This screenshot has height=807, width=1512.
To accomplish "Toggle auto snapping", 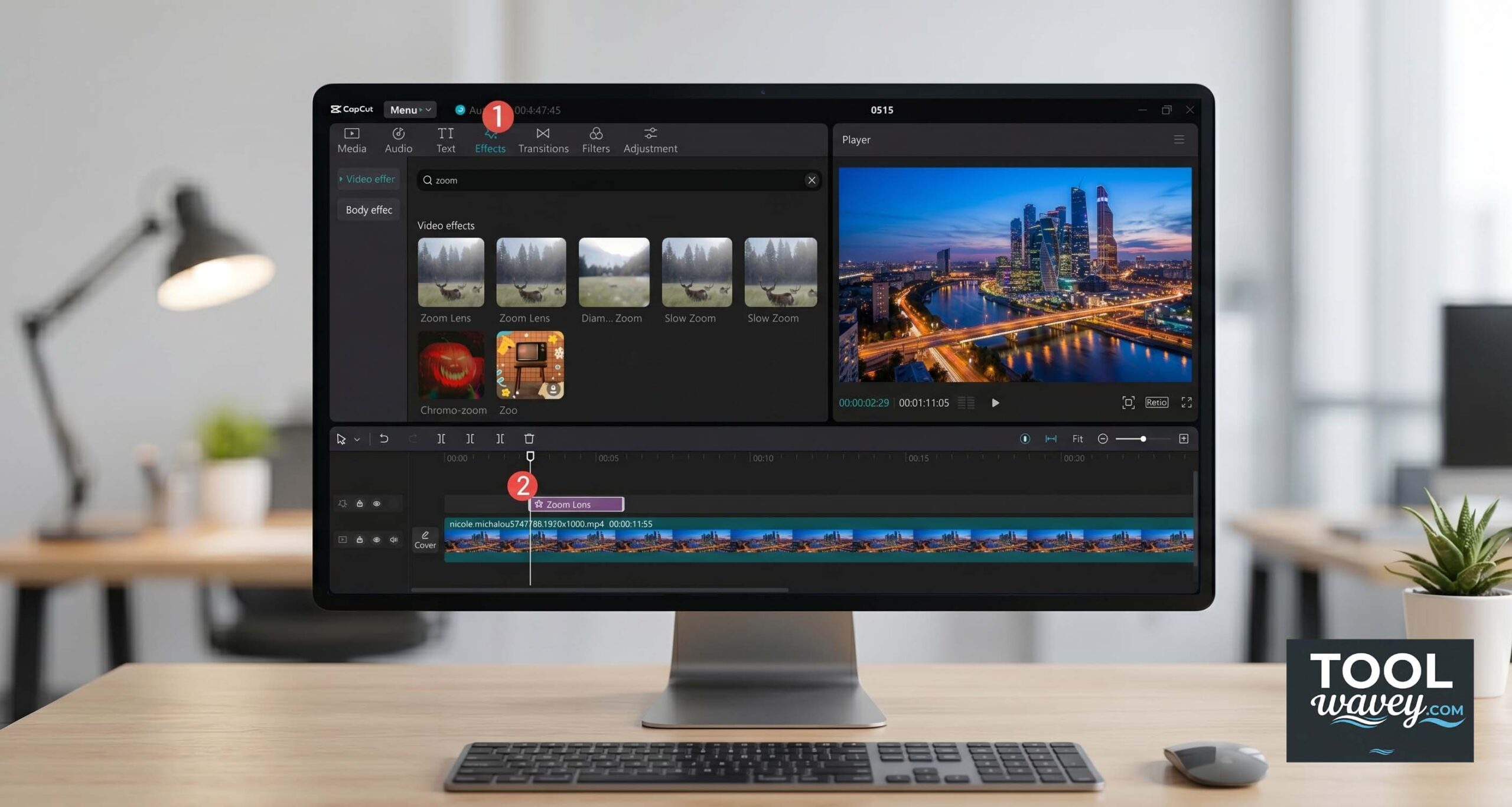I will point(1051,439).
